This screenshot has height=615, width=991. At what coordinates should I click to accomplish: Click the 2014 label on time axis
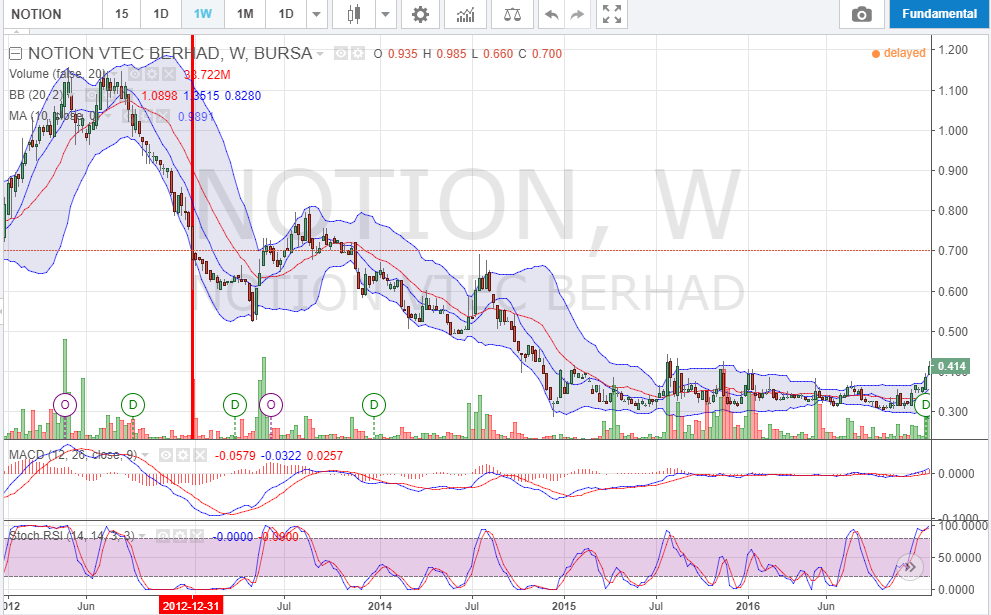click(x=380, y=606)
